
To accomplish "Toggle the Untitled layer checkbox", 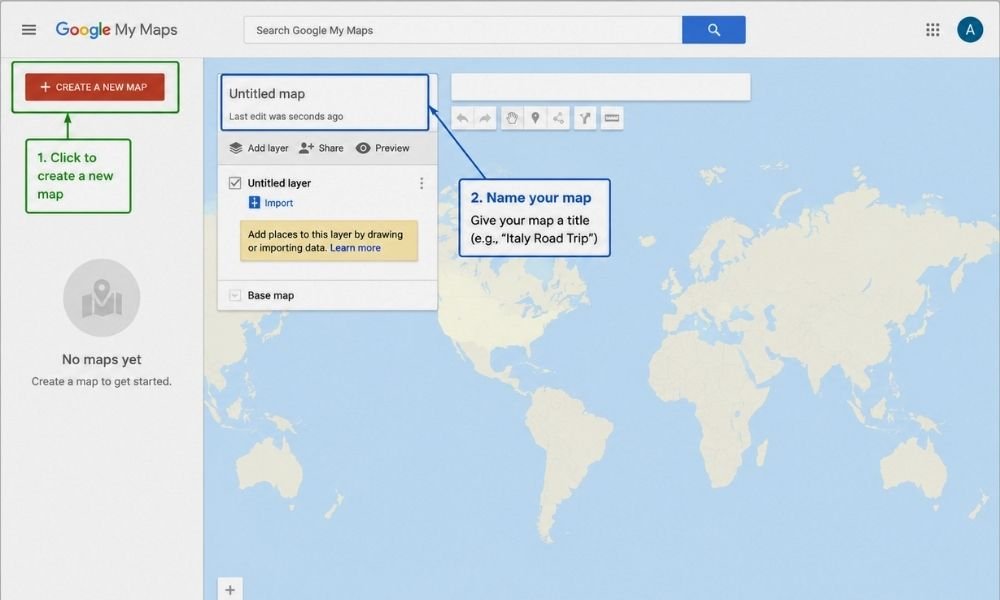I will point(235,183).
